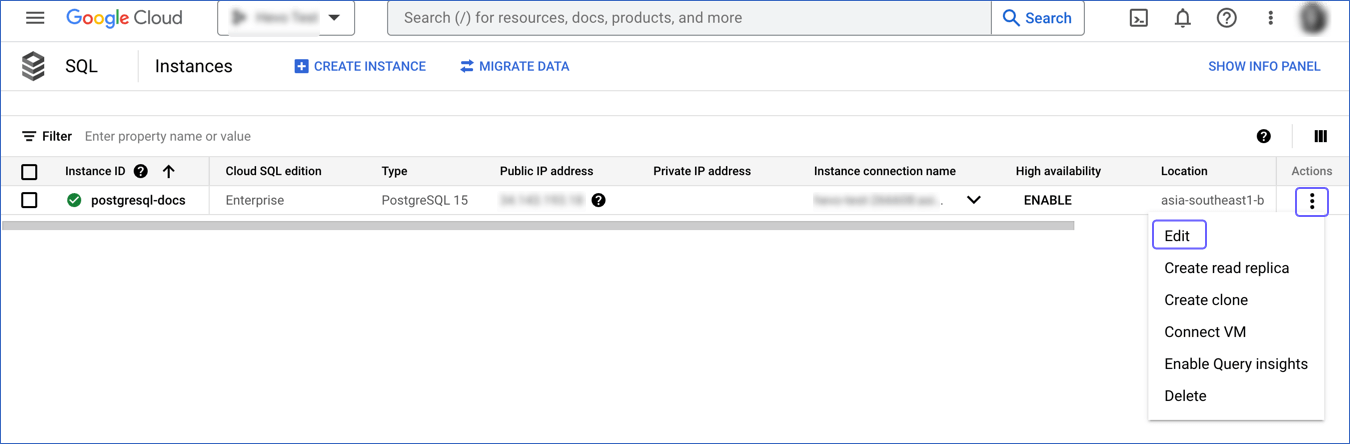This screenshot has height=444, width=1350.
Task: Open the user account avatar
Action: [x=1312, y=18]
